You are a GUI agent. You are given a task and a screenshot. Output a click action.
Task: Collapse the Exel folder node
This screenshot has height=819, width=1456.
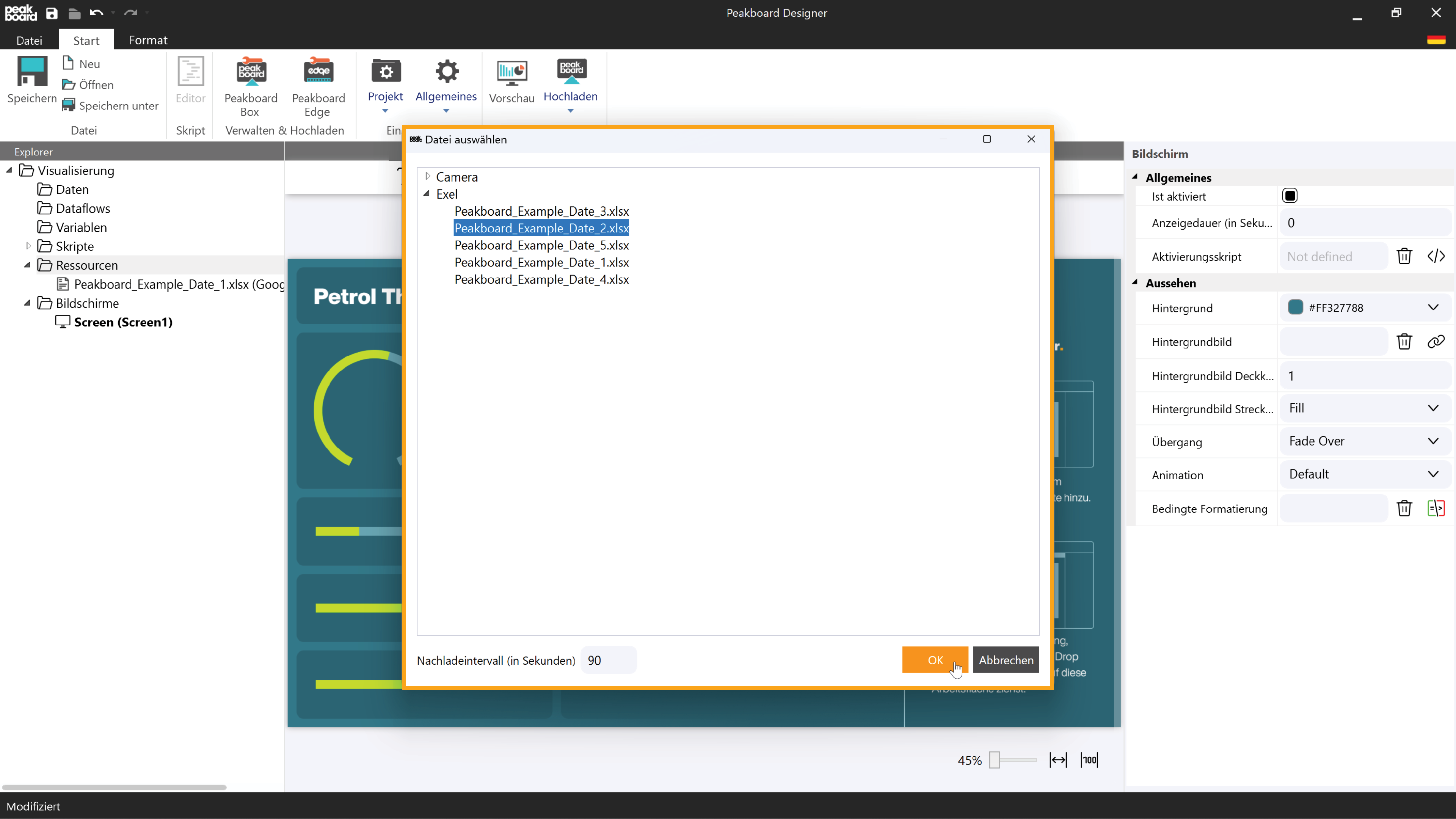(x=427, y=194)
